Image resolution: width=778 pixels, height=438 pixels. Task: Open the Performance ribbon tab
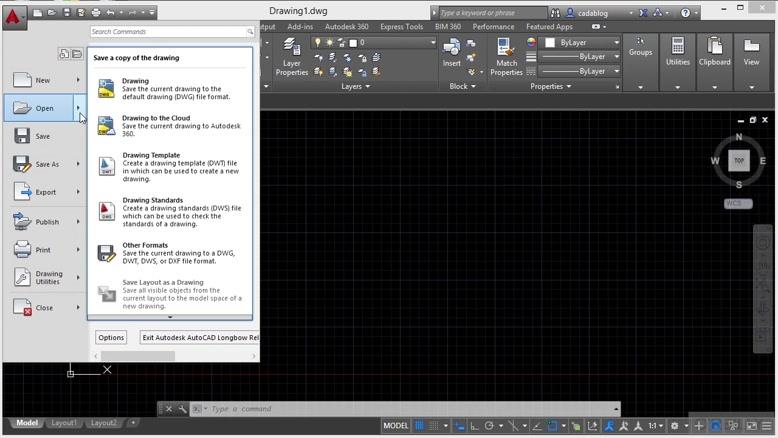click(x=493, y=27)
